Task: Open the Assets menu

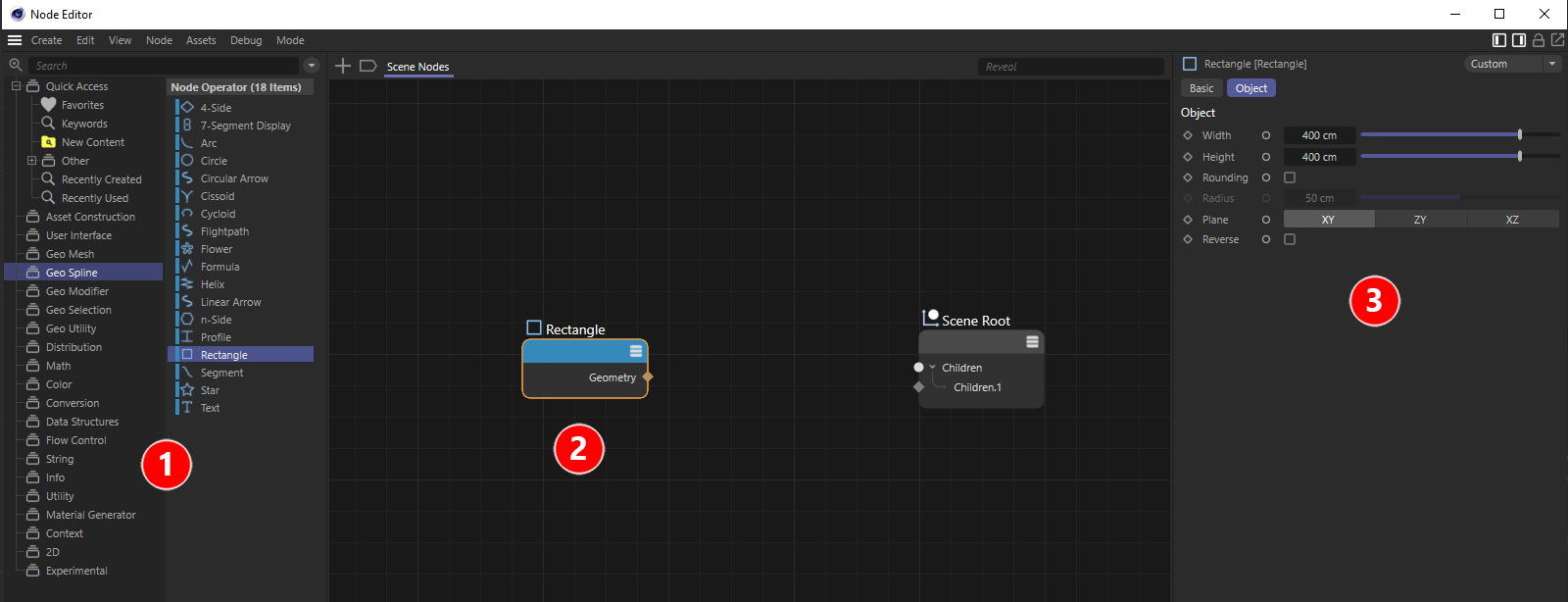Action: 201,40
